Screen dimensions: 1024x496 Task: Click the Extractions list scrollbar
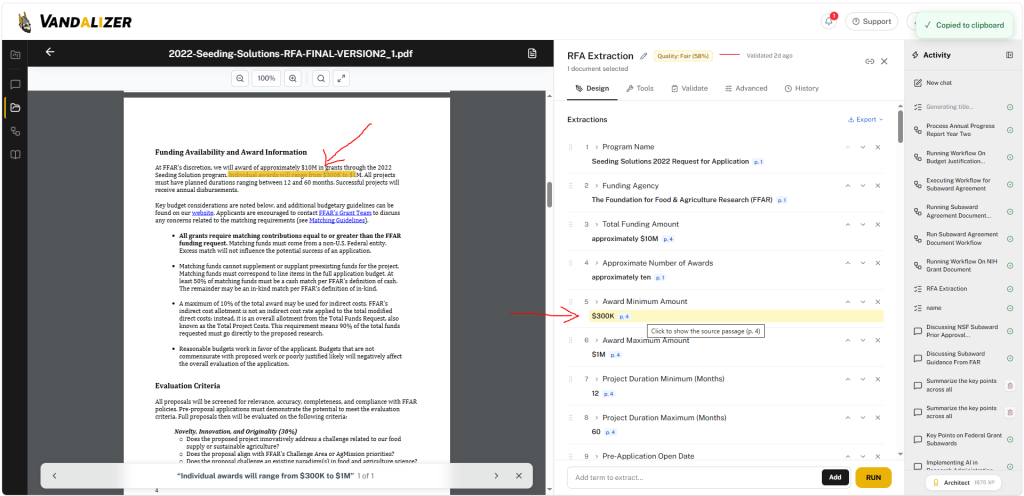[901, 127]
